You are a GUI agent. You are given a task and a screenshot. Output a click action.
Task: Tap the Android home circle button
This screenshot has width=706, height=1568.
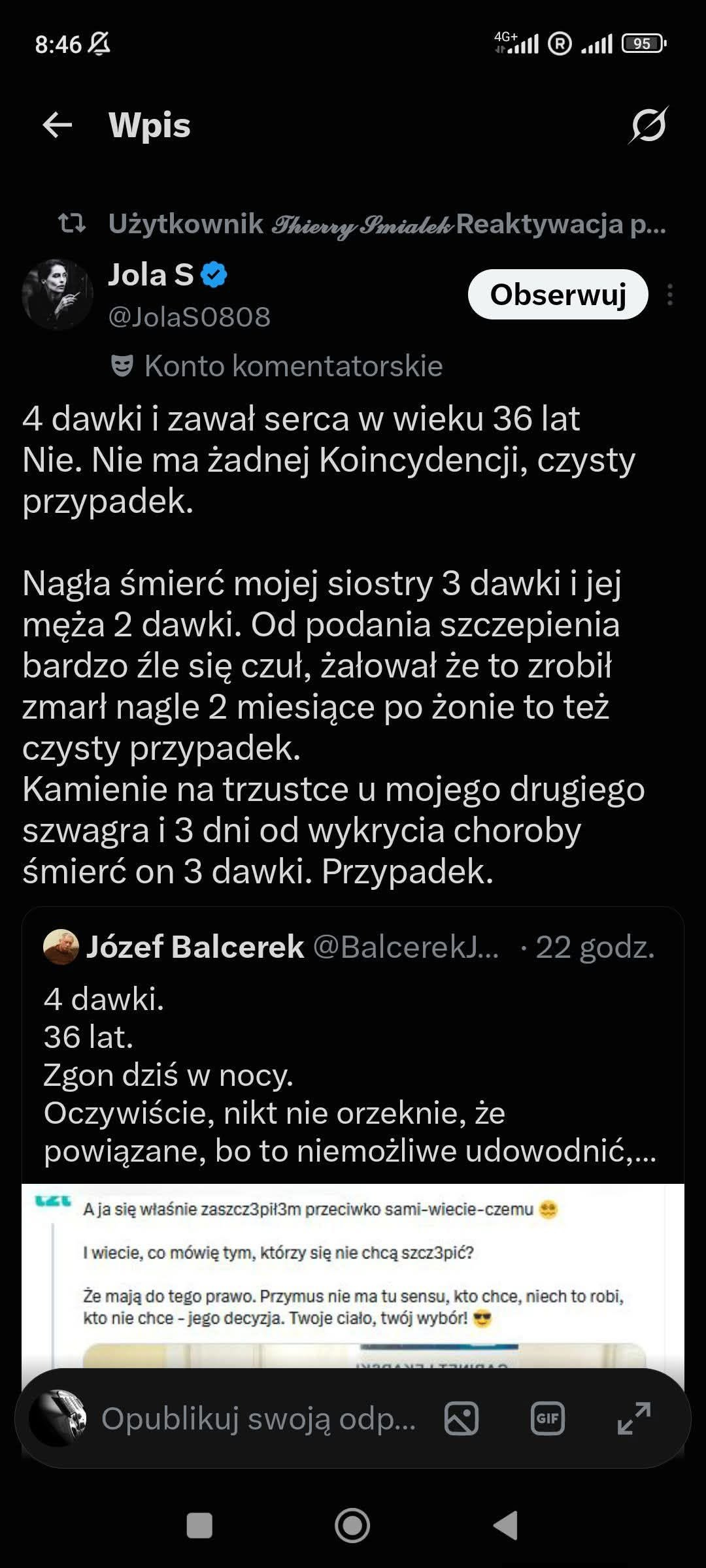(x=352, y=1526)
